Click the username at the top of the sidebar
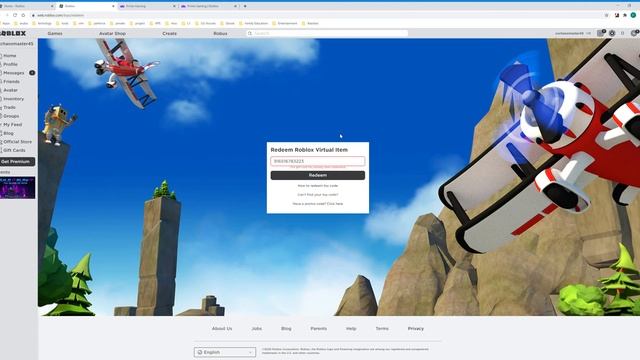The width and height of the screenshot is (640, 360). point(16,44)
